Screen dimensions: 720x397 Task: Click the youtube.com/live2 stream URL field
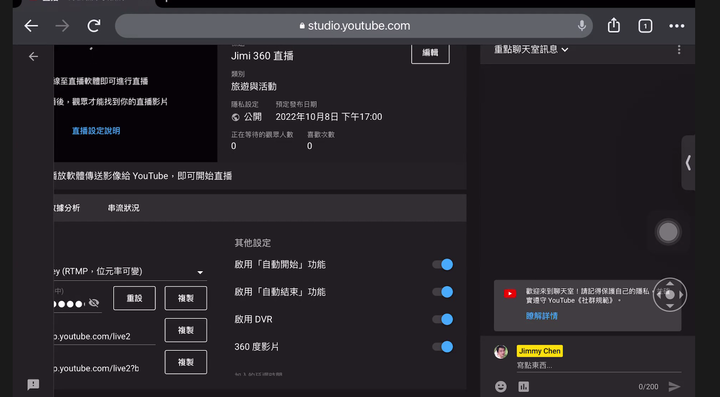pyautogui.click(x=105, y=336)
